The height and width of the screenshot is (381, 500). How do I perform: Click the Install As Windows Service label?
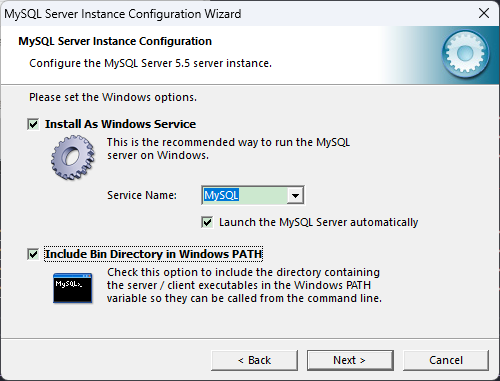click(x=120, y=124)
